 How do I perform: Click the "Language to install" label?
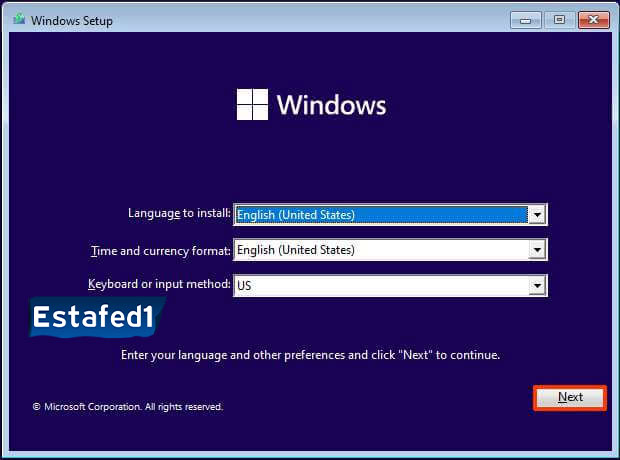tap(178, 213)
